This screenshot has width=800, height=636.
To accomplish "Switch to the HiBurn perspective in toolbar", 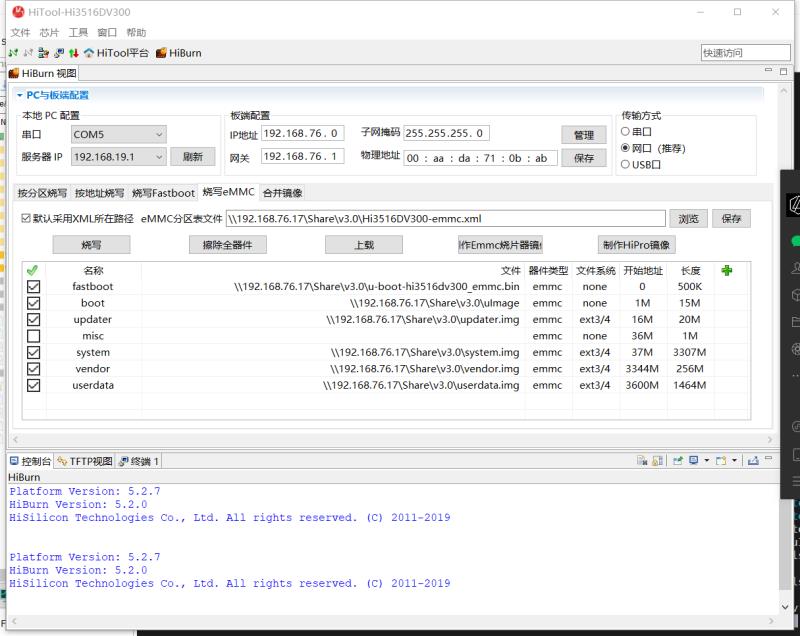I will click(179, 53).
